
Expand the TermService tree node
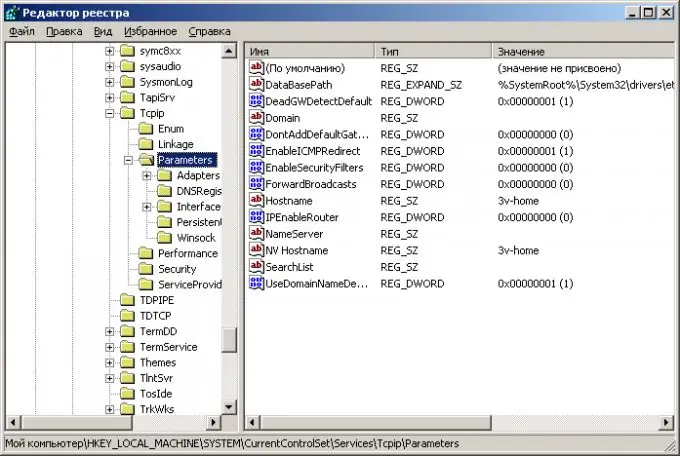pyautogui.click(x=110, y=348)
